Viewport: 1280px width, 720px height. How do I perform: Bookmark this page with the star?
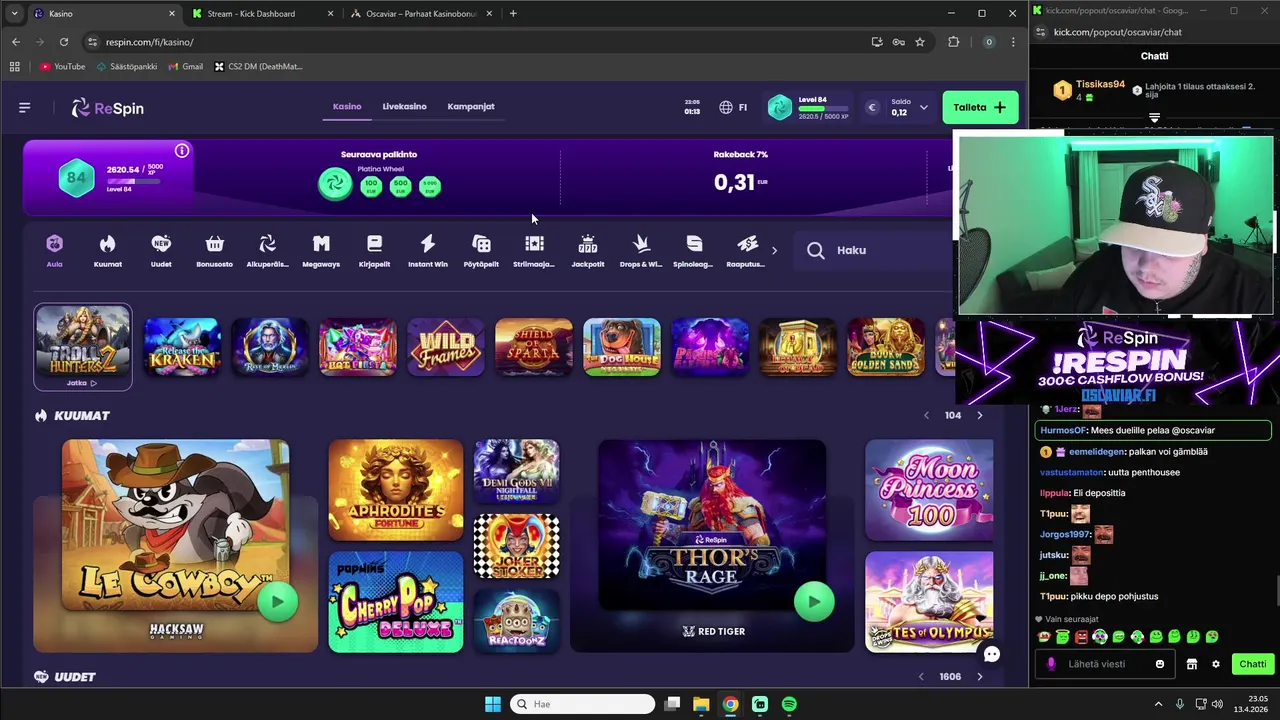point(920,42)
